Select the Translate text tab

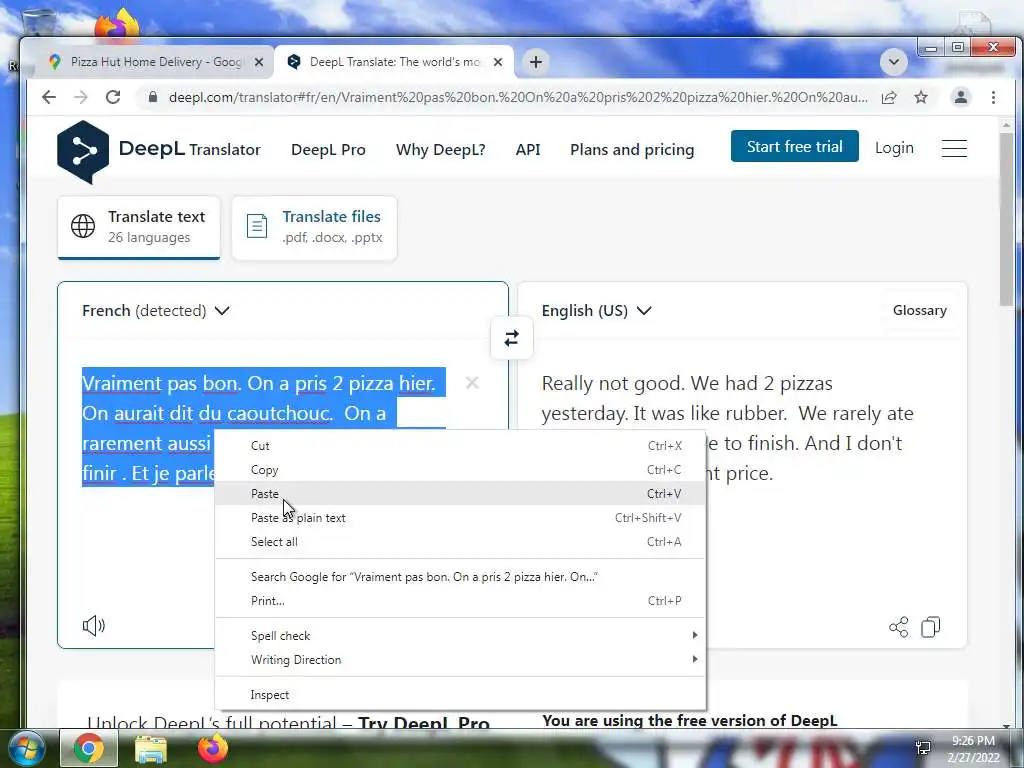click(x=138, y=227)
